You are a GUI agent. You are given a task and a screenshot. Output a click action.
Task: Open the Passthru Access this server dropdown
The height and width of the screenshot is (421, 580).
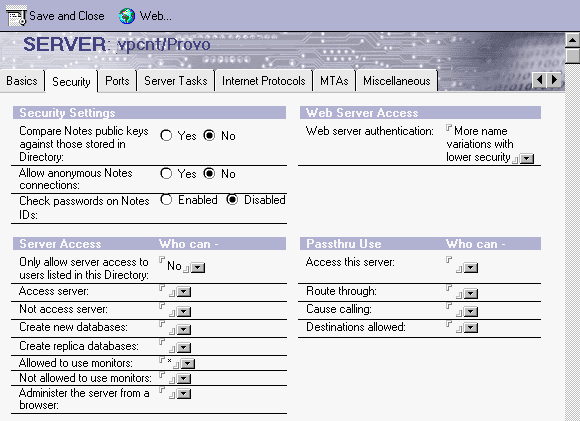471,268
